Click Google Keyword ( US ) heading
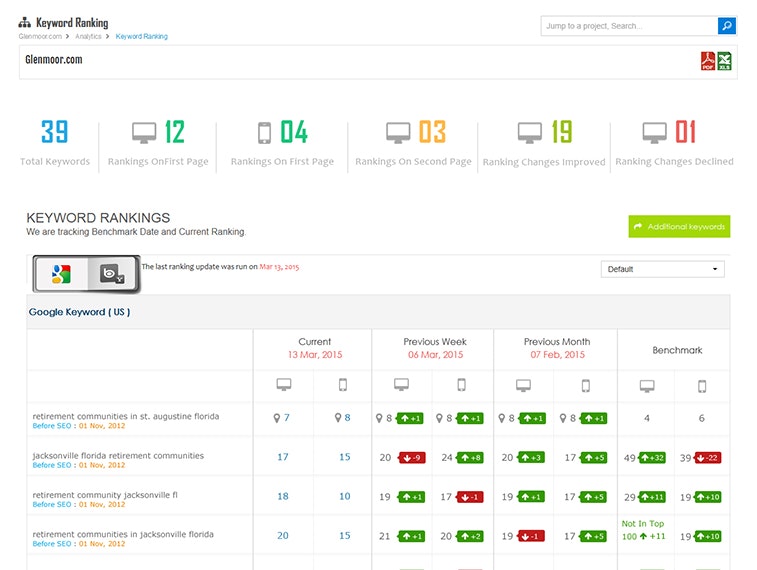The width and height of the screenshot is (757, 570). [79, 312]
